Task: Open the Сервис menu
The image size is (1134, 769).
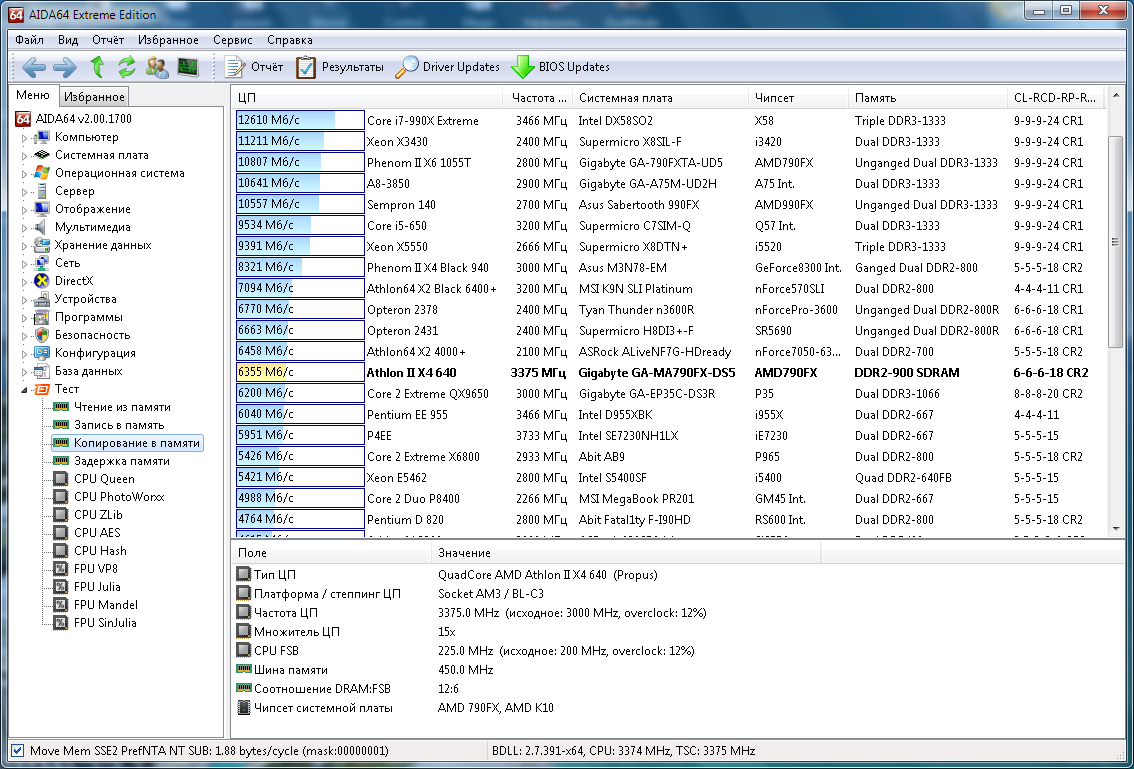Action: pyautogui.click(x=233, y=40)
